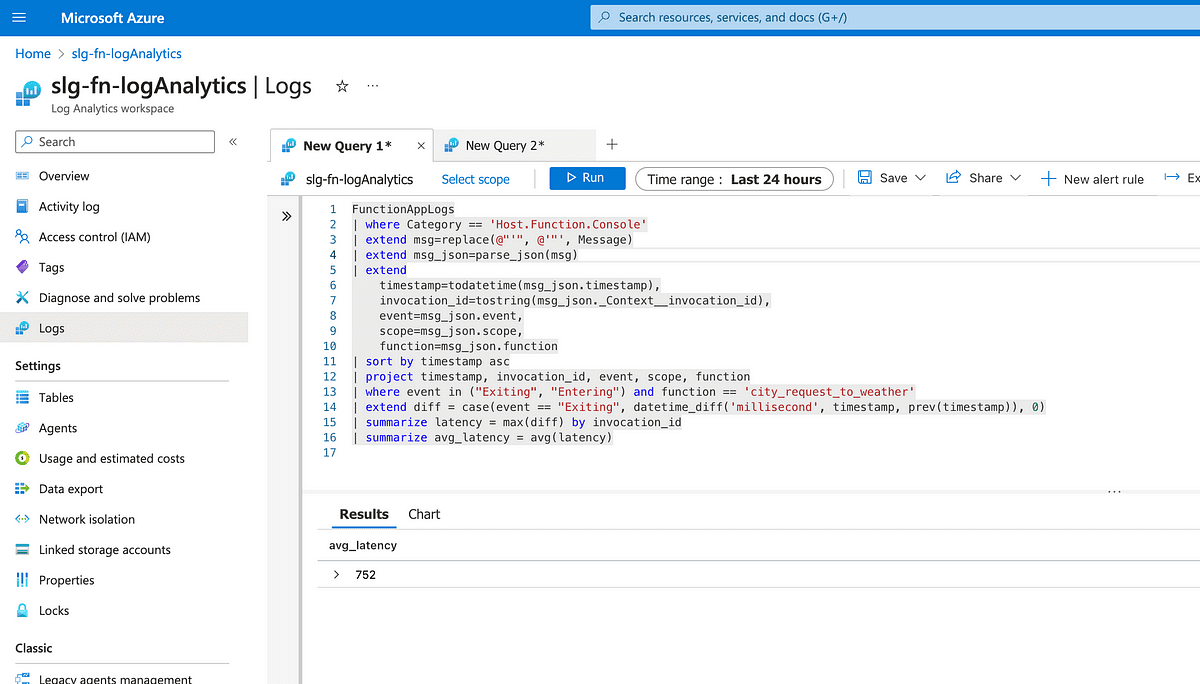1200x684 pixels.
Task: Switch to the Chart results tab
Action: click(424, 514)
